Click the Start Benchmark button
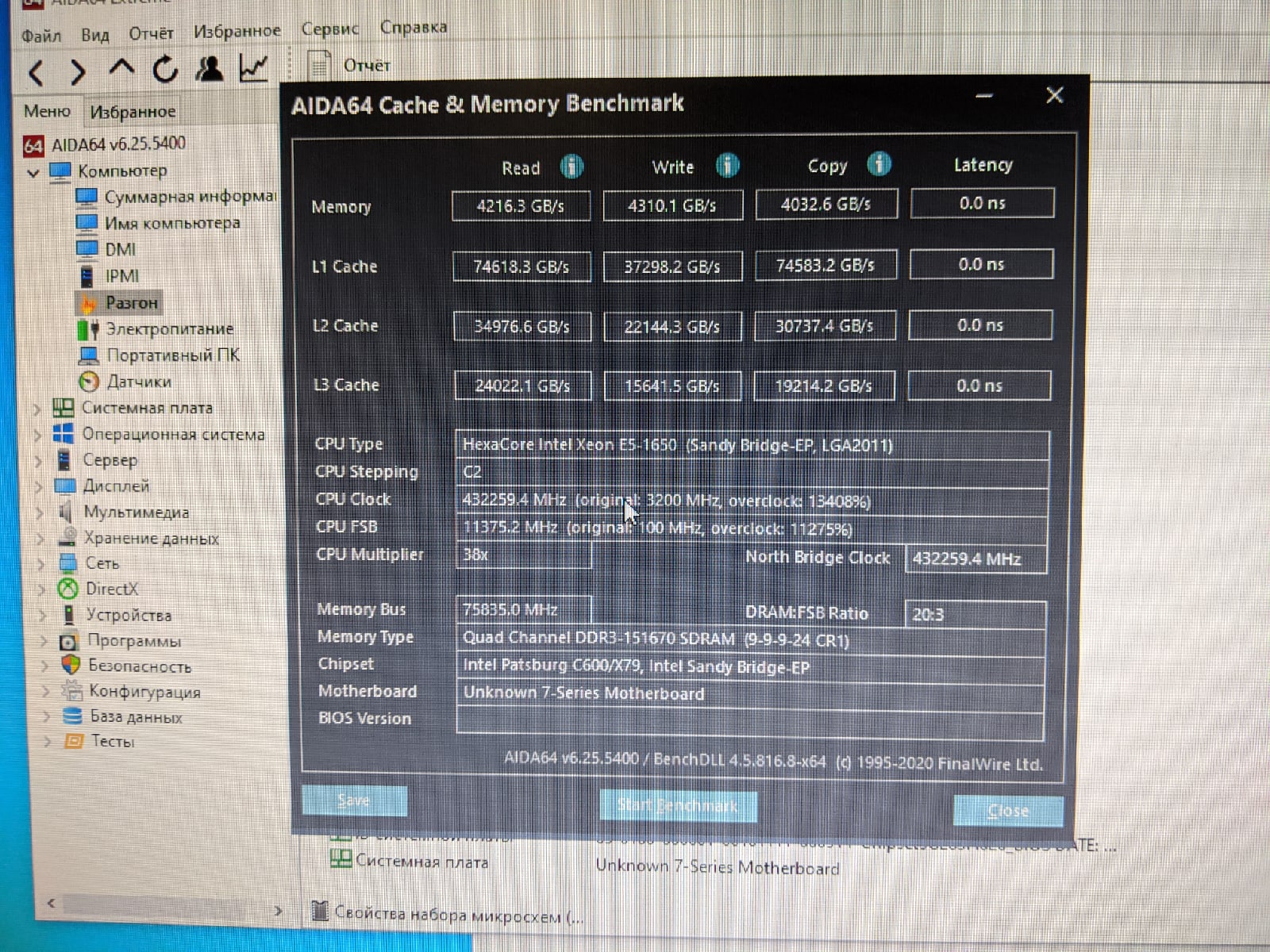1270x952 pixels. pos(678,805)
